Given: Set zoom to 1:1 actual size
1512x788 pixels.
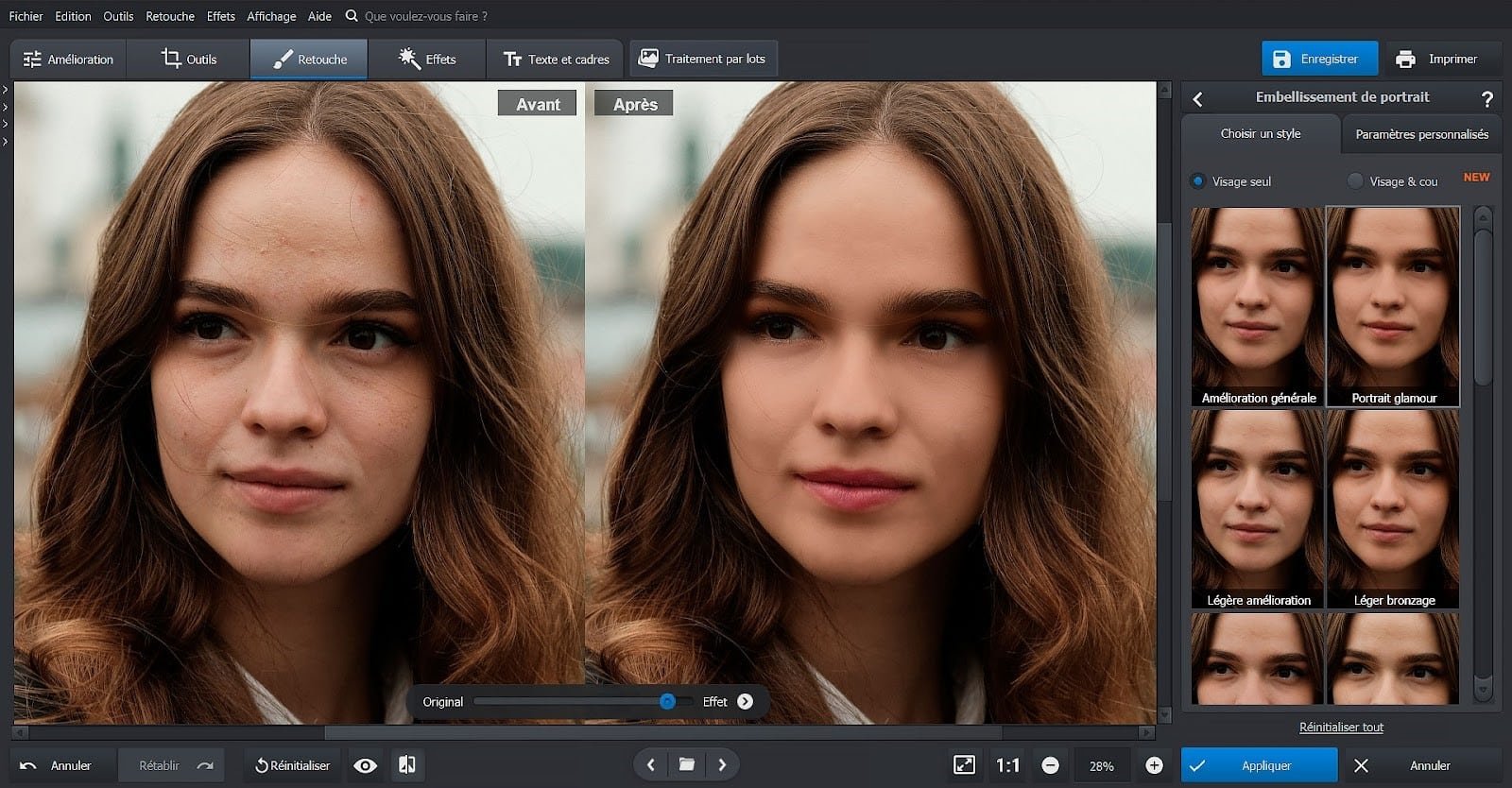Looking at the screenshot, I should click(x=1008, y=765).
